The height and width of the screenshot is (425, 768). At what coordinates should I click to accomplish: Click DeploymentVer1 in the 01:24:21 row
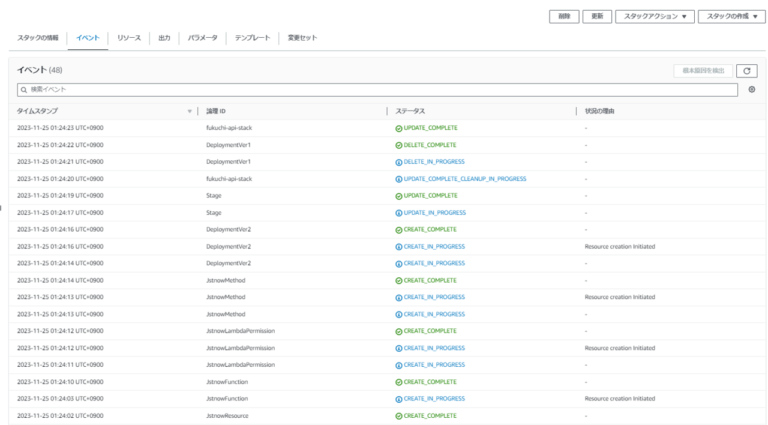(x=228, y=162)
